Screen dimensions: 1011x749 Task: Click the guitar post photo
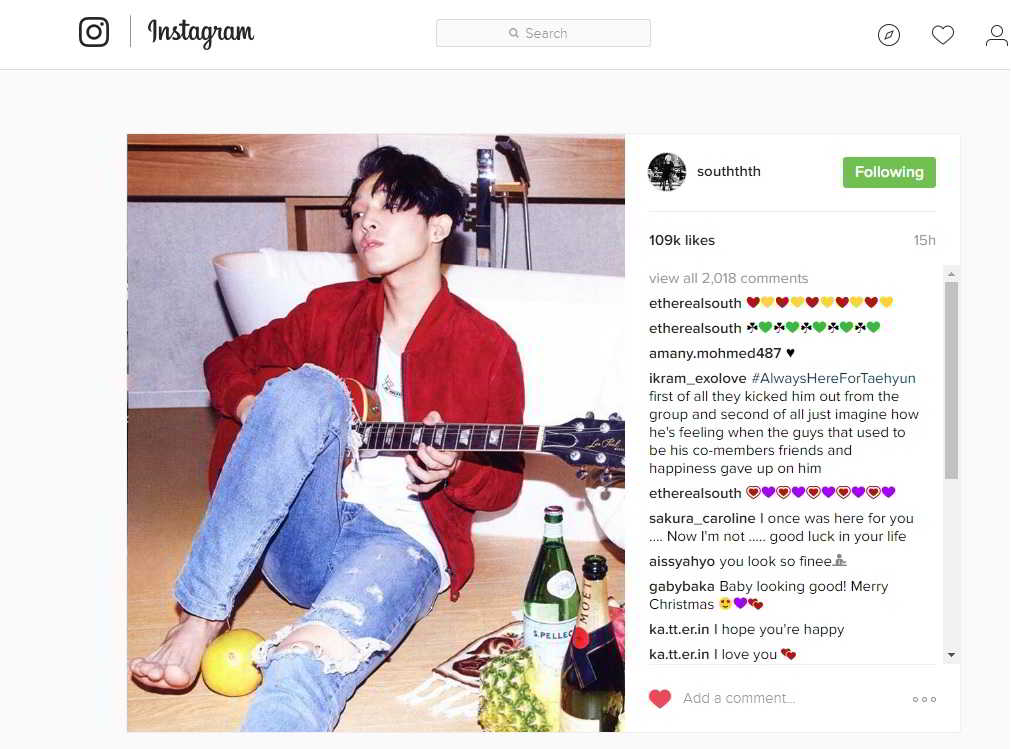pyautogui.click(x=376, y=433)
